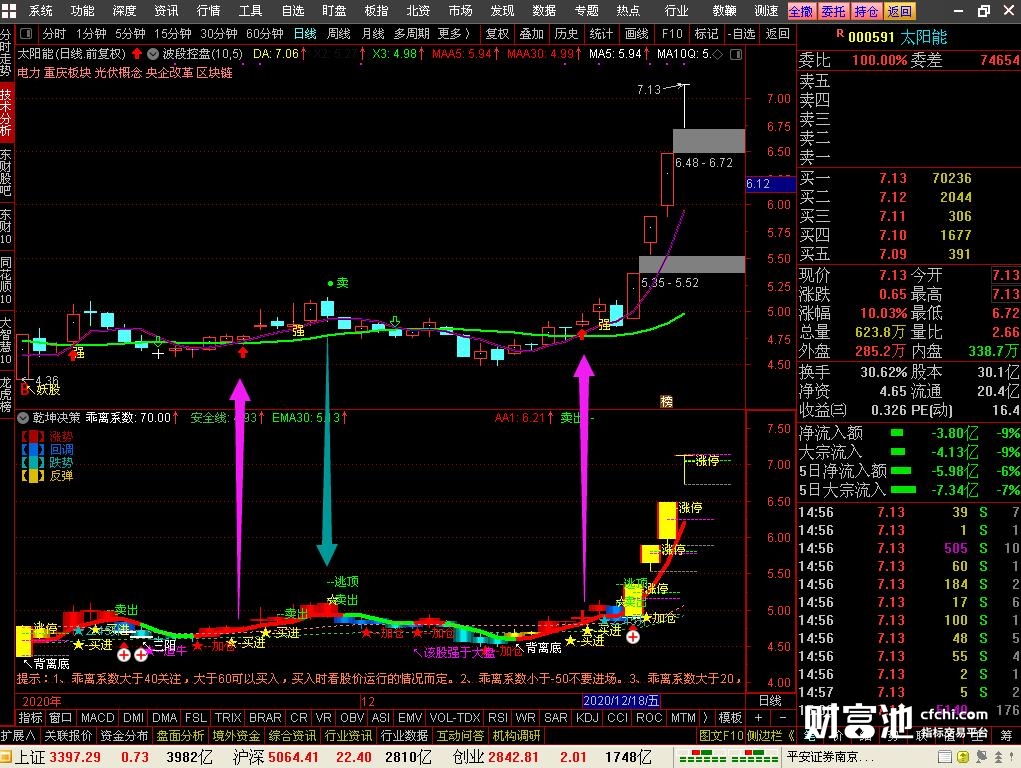Click the blue 回调 legend swatch

(33, 449)
